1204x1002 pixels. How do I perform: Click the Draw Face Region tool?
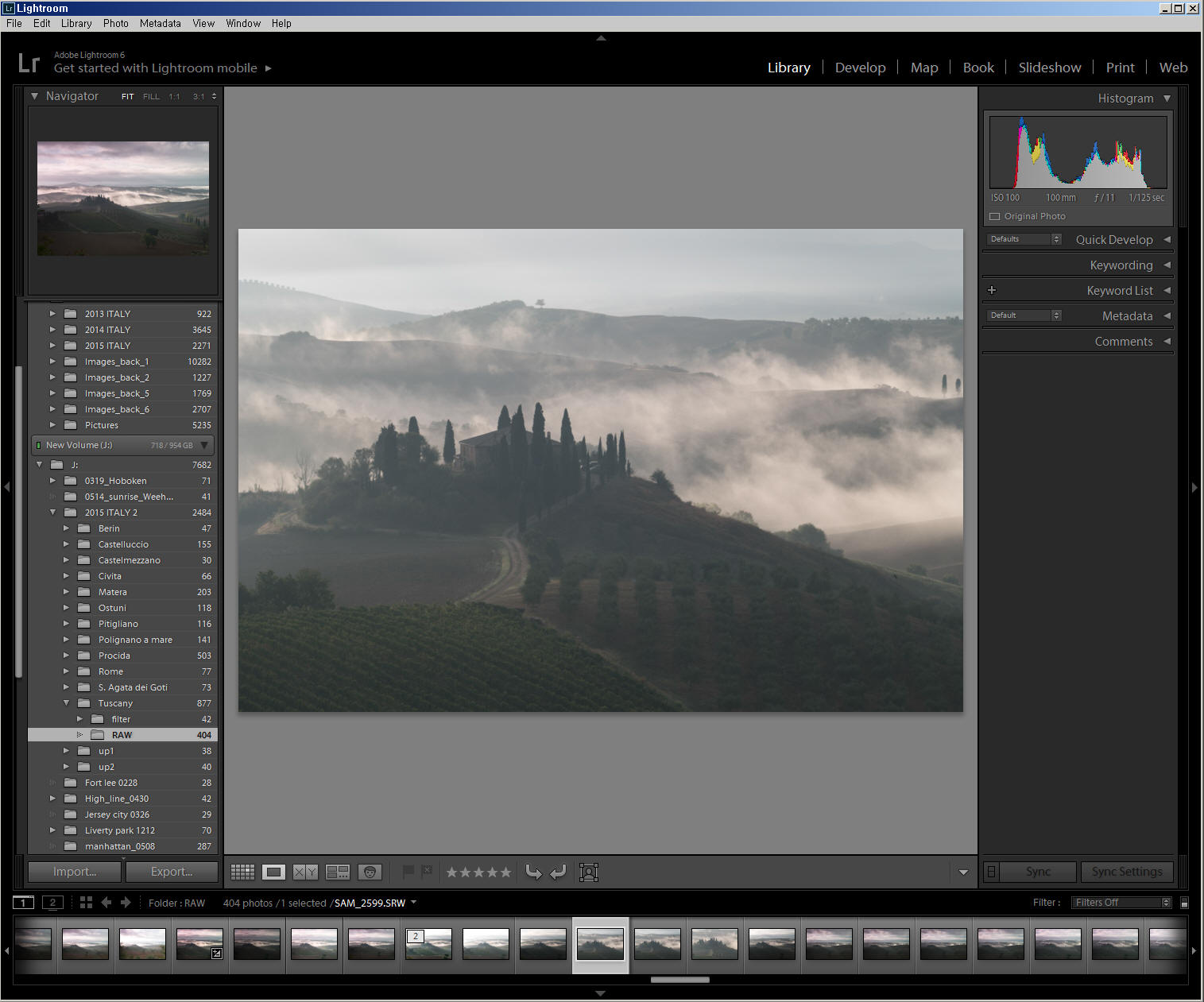click(x=589, y=872)
